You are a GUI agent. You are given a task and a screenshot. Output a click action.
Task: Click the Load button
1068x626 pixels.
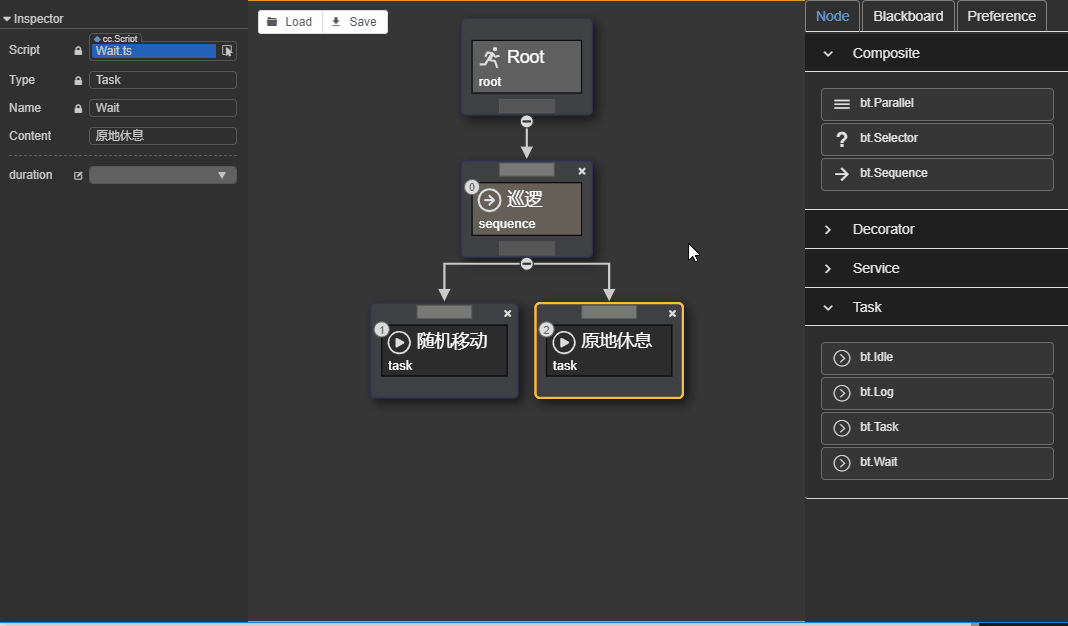[290, 22]
